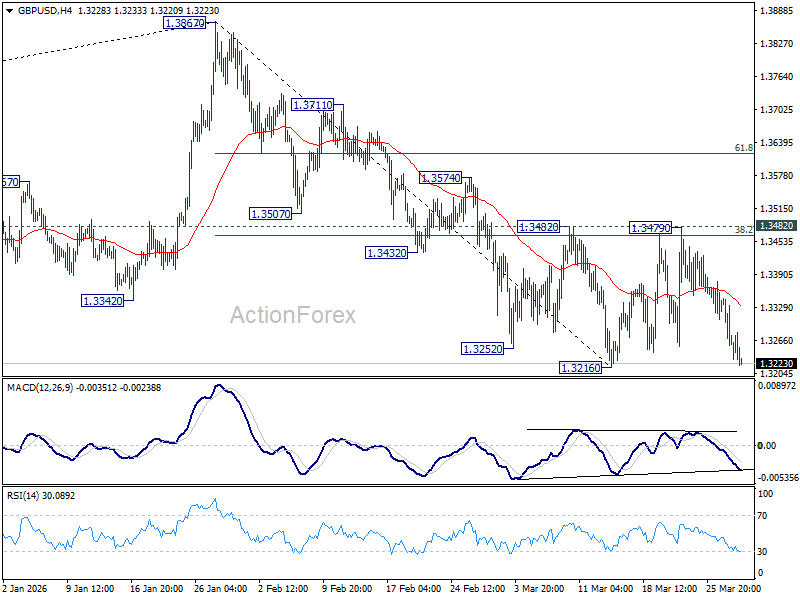800x600 pixels.
Task: Click the partially shown 570 price label
Action: point(10,182)
